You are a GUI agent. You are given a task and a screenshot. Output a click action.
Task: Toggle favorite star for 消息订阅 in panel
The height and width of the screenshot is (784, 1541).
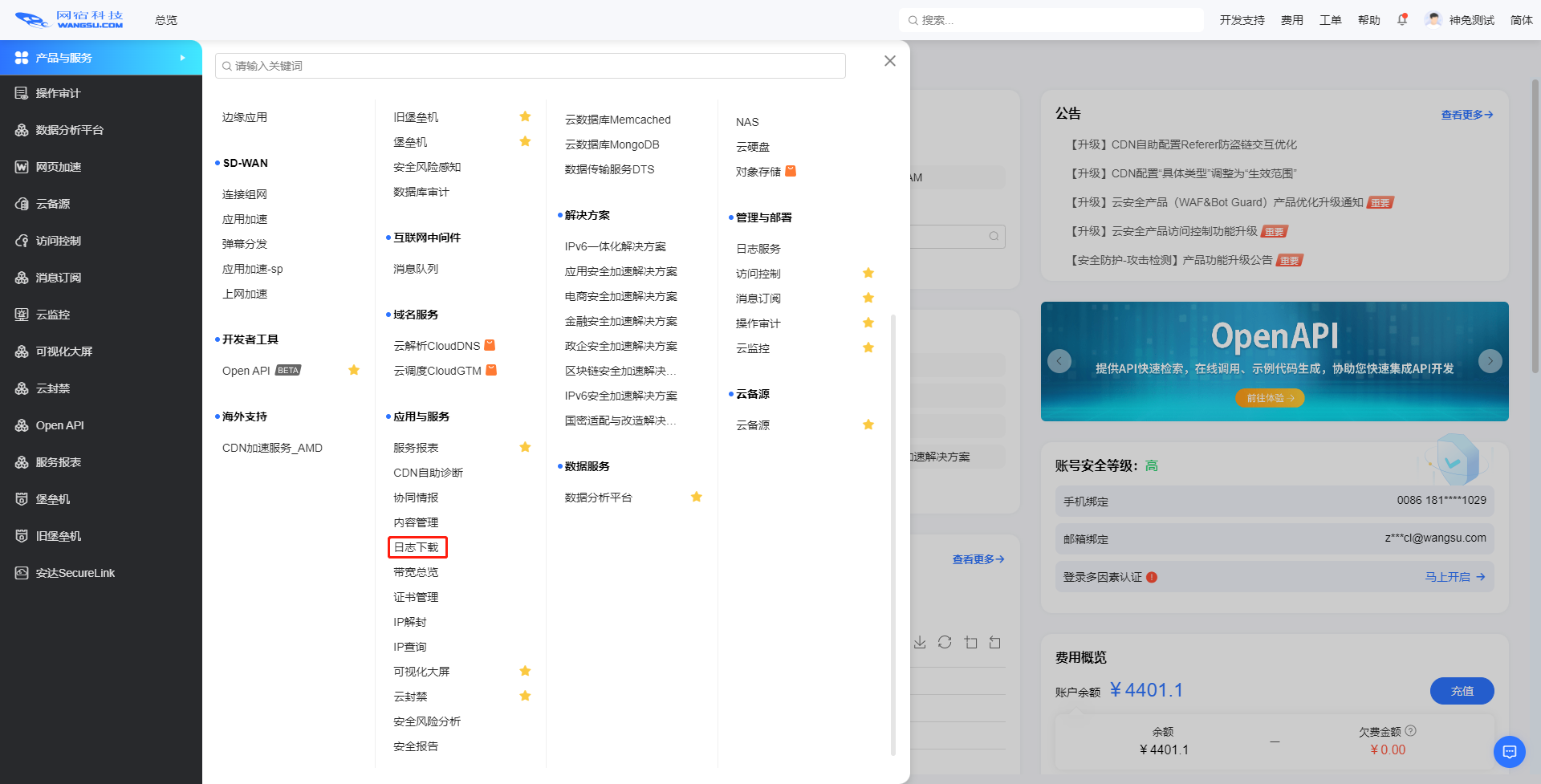(868, 298)
